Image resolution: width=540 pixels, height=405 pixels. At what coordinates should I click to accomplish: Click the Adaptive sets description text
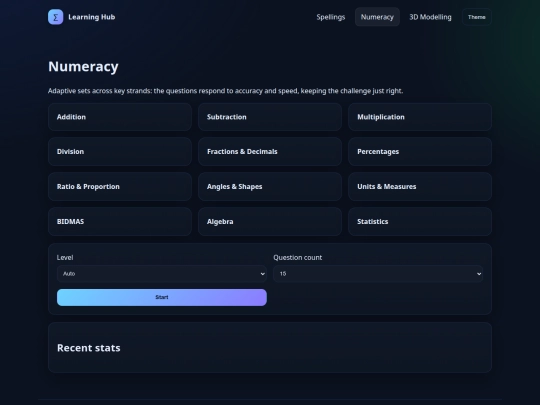[x=226, y=91]
